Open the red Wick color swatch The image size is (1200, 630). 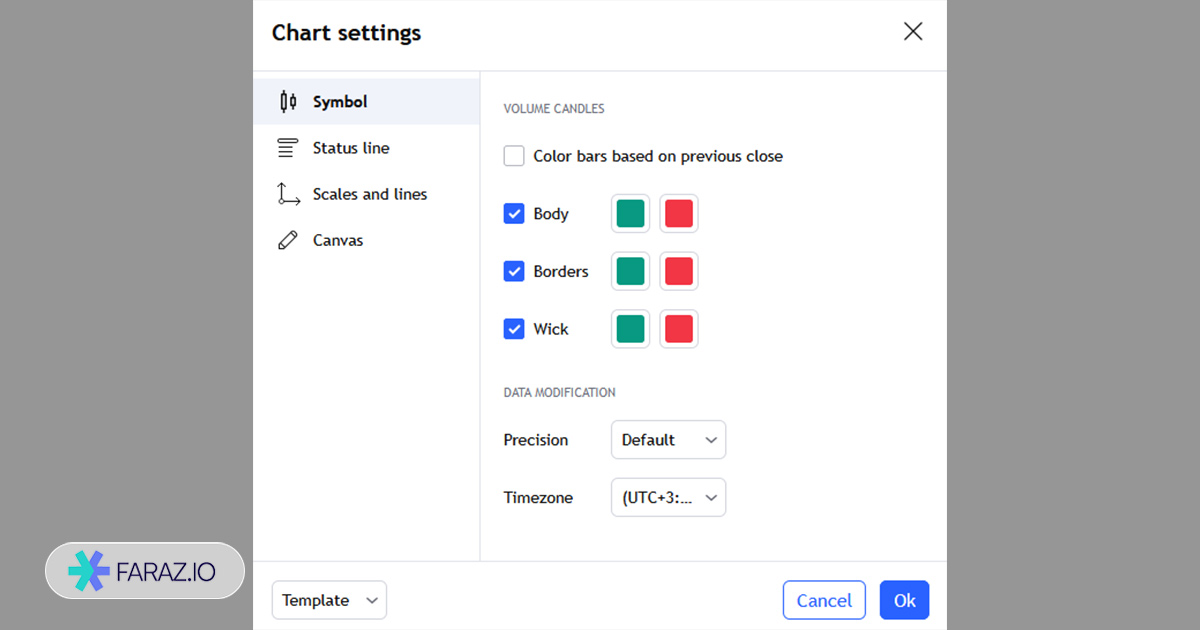(679, 329)
